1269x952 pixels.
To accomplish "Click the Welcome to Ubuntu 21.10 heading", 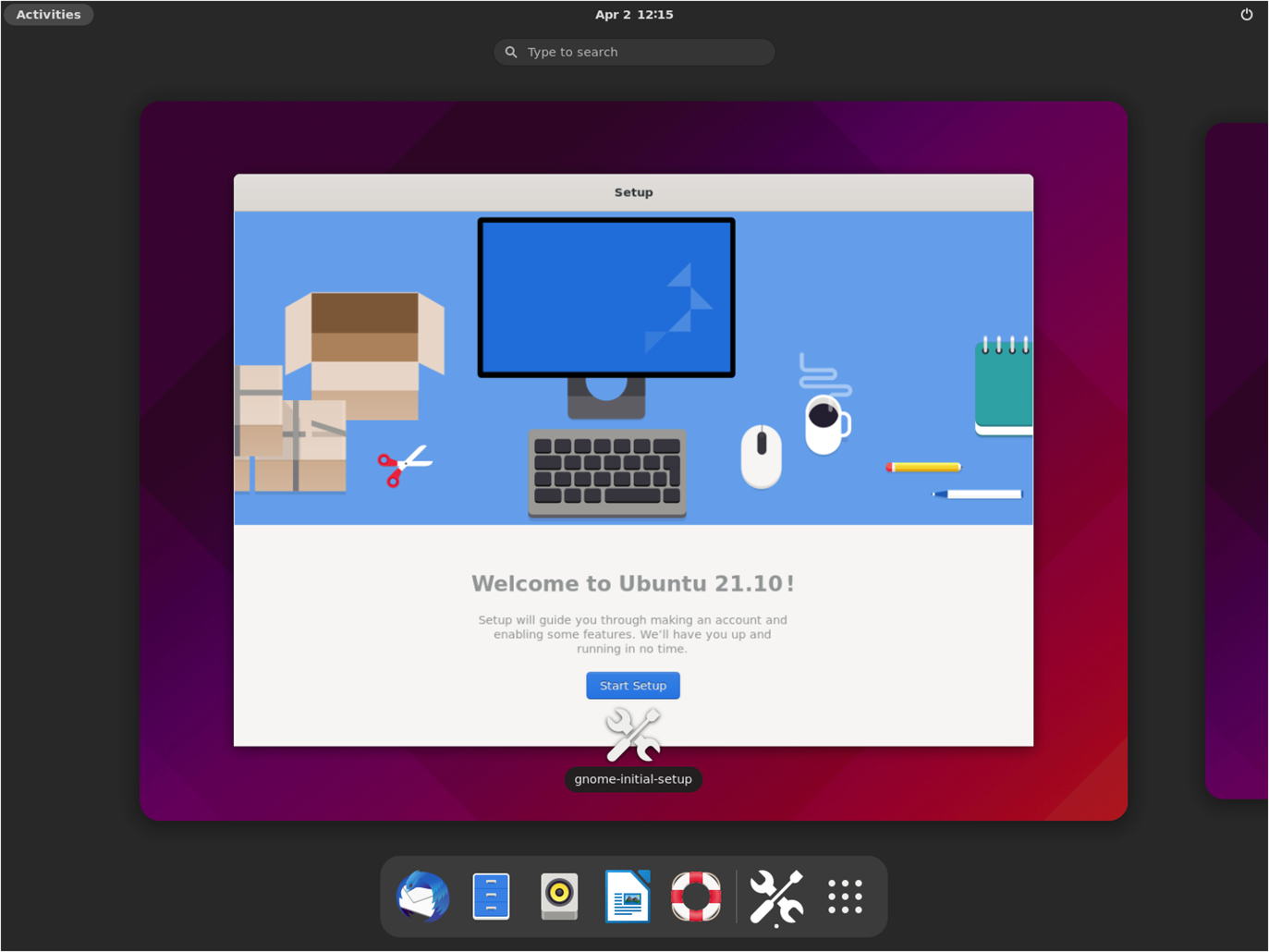I will click(633, 583).
